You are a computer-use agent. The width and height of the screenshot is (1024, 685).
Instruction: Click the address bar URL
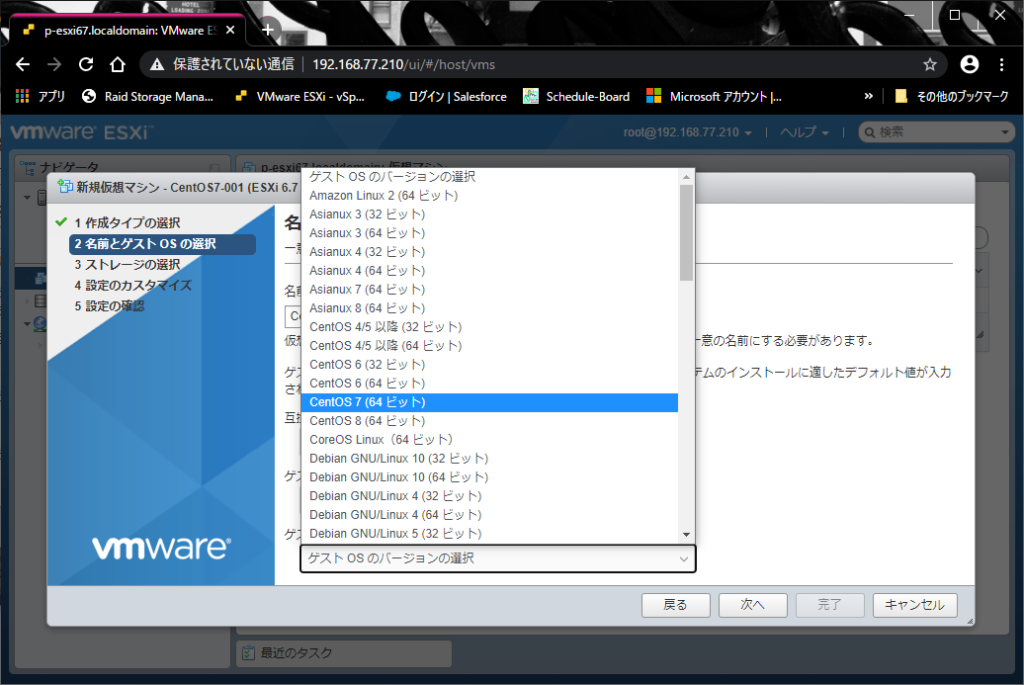[404, 64]
